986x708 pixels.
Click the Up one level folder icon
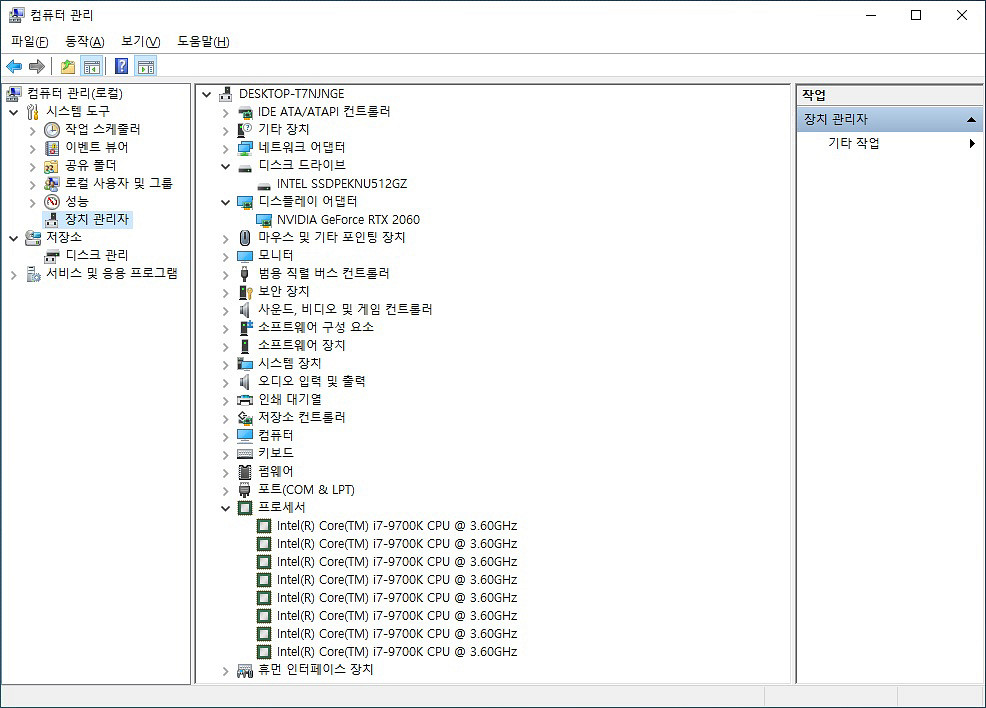[68, 66]
